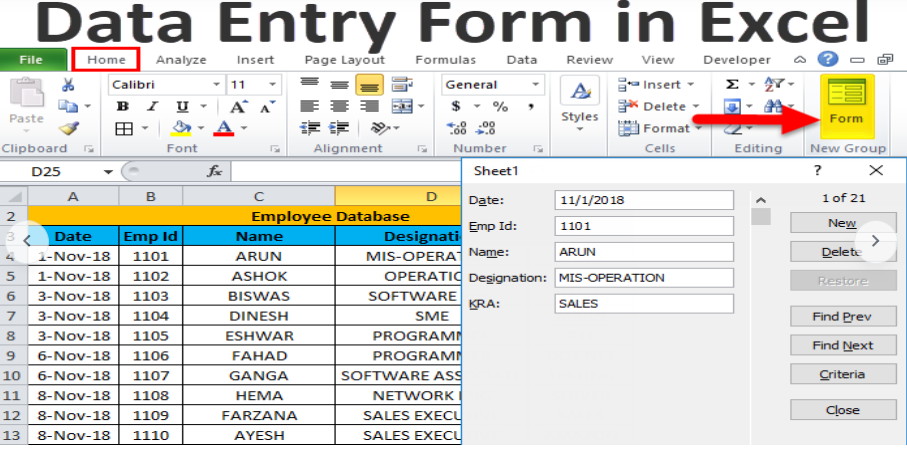Open the Excel Help question mark icon
Image resolution: width=907 pixels, height=457 pixels.
(828, 60)
